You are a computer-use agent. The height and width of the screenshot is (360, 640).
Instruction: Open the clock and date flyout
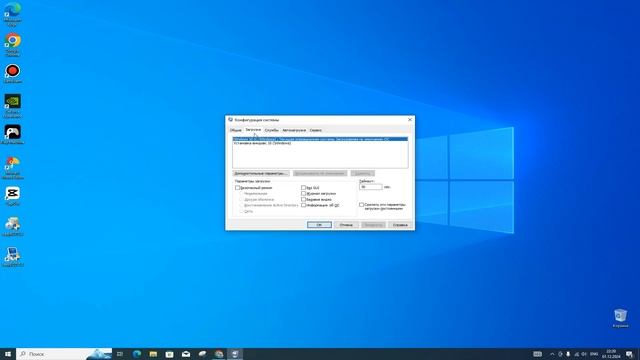point(611,354)
